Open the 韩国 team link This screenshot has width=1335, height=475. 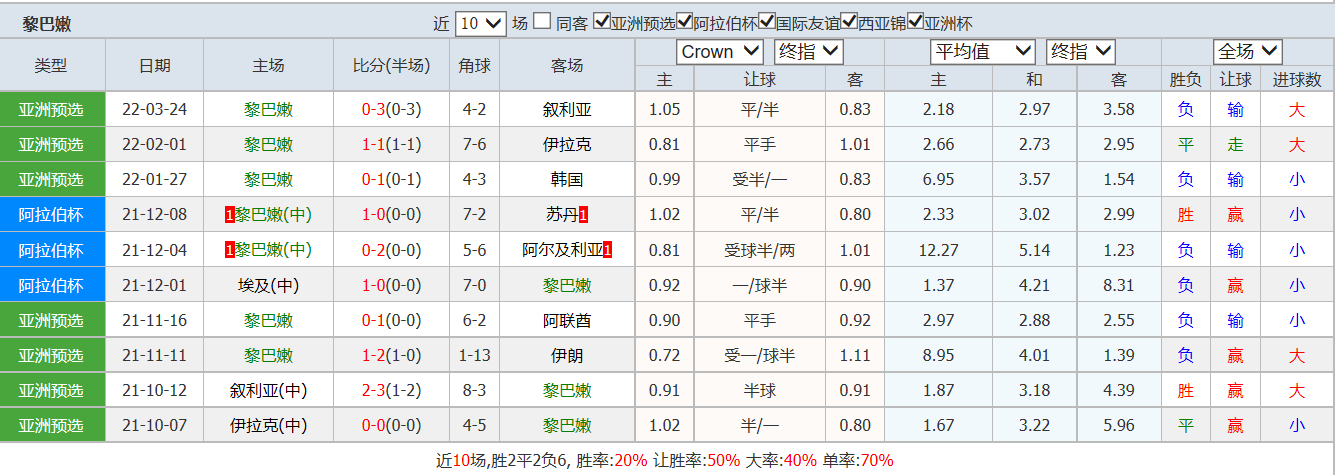click(567, 180)
